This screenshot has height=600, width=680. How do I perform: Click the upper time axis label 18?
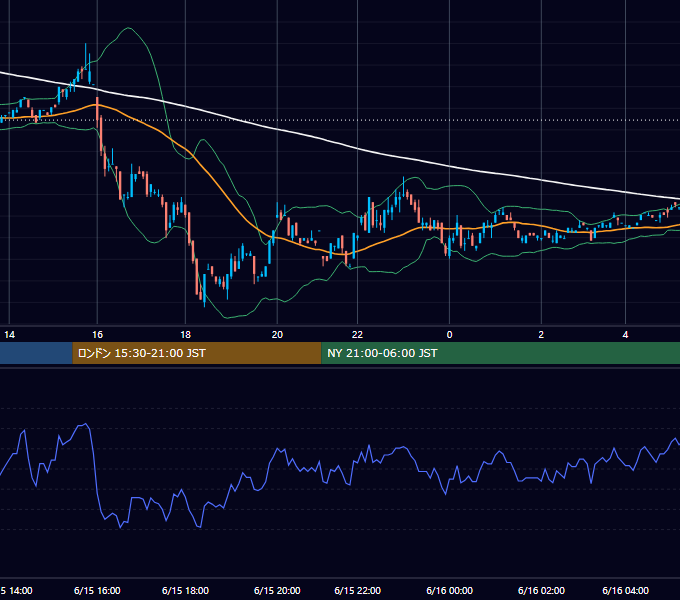pos(185,335)
